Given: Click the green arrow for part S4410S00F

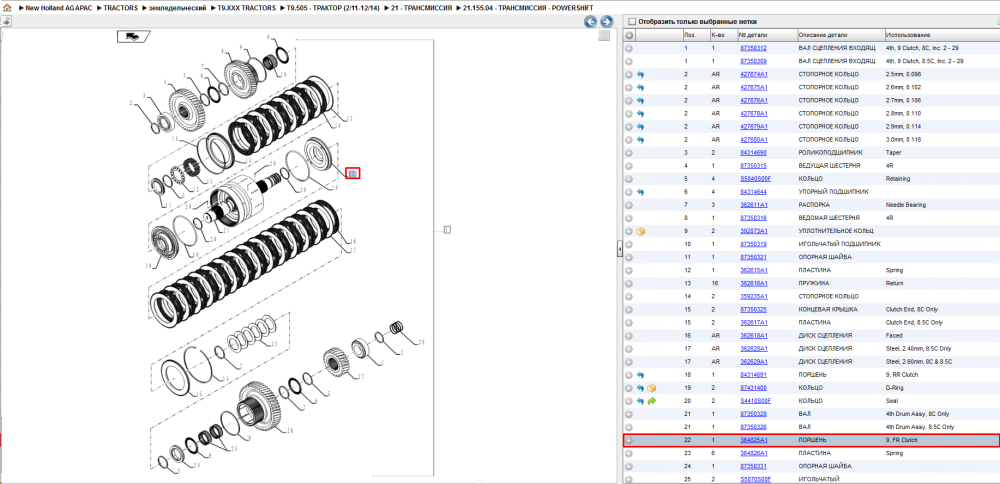Looking at the screenshot, I should coord(652,401).
